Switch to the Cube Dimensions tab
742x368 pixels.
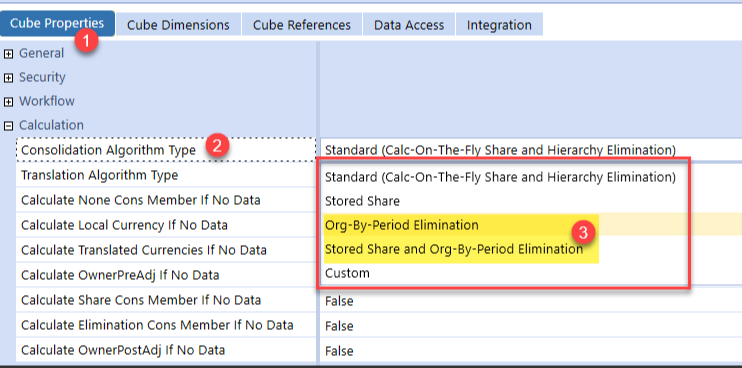coord(178,25)
